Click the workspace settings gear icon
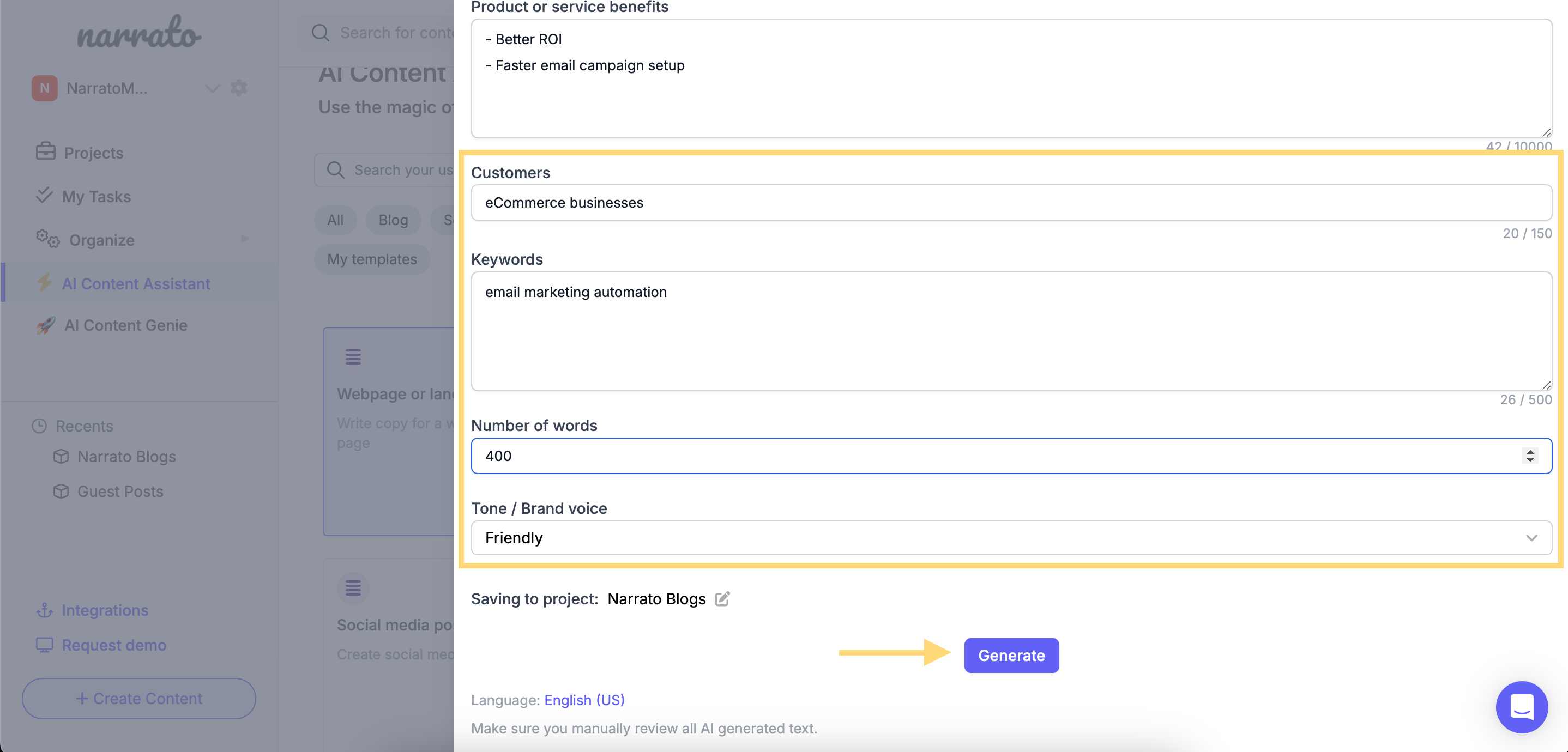The width and height of the screenshot is (1568, 752). [239, 88]
